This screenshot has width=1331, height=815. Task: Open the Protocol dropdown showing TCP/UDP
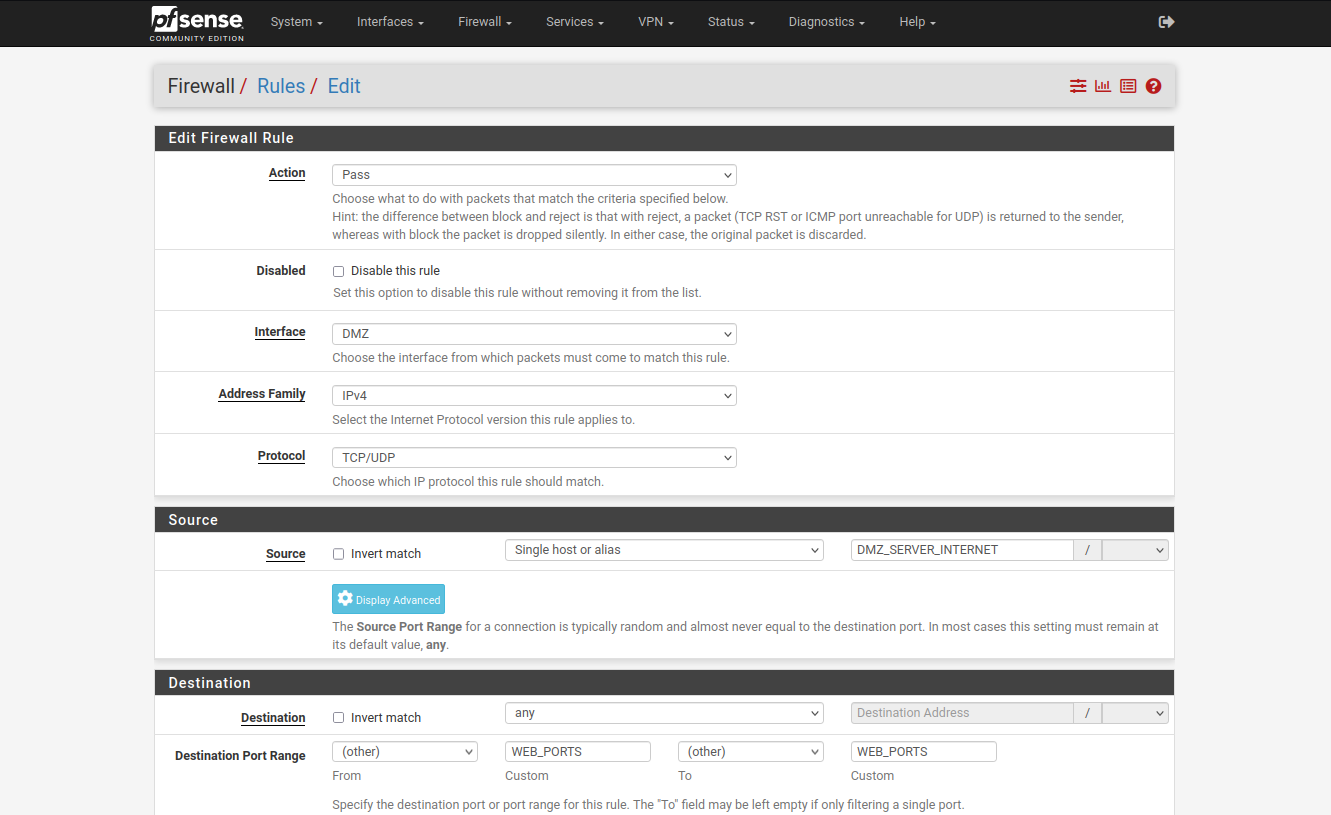point(534,458)
